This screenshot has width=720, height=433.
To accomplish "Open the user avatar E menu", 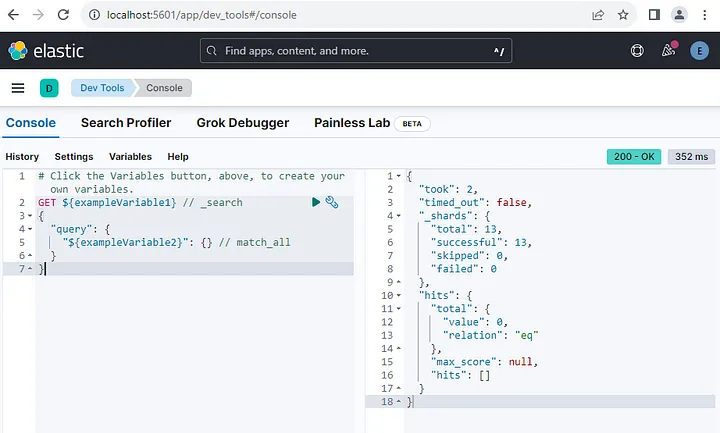I will (x=698, y=50).
